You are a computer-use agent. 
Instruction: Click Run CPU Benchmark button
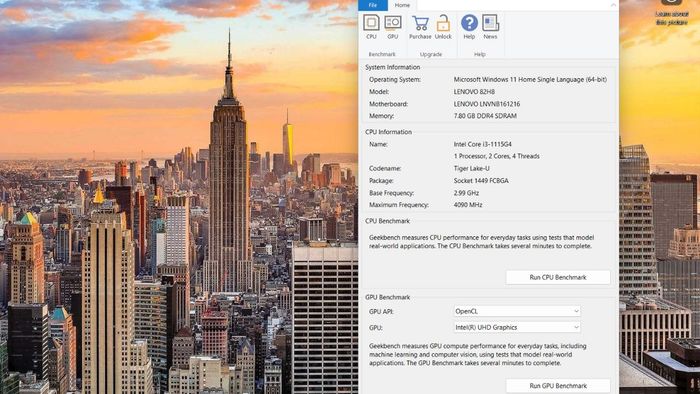(x=558, y=277)
